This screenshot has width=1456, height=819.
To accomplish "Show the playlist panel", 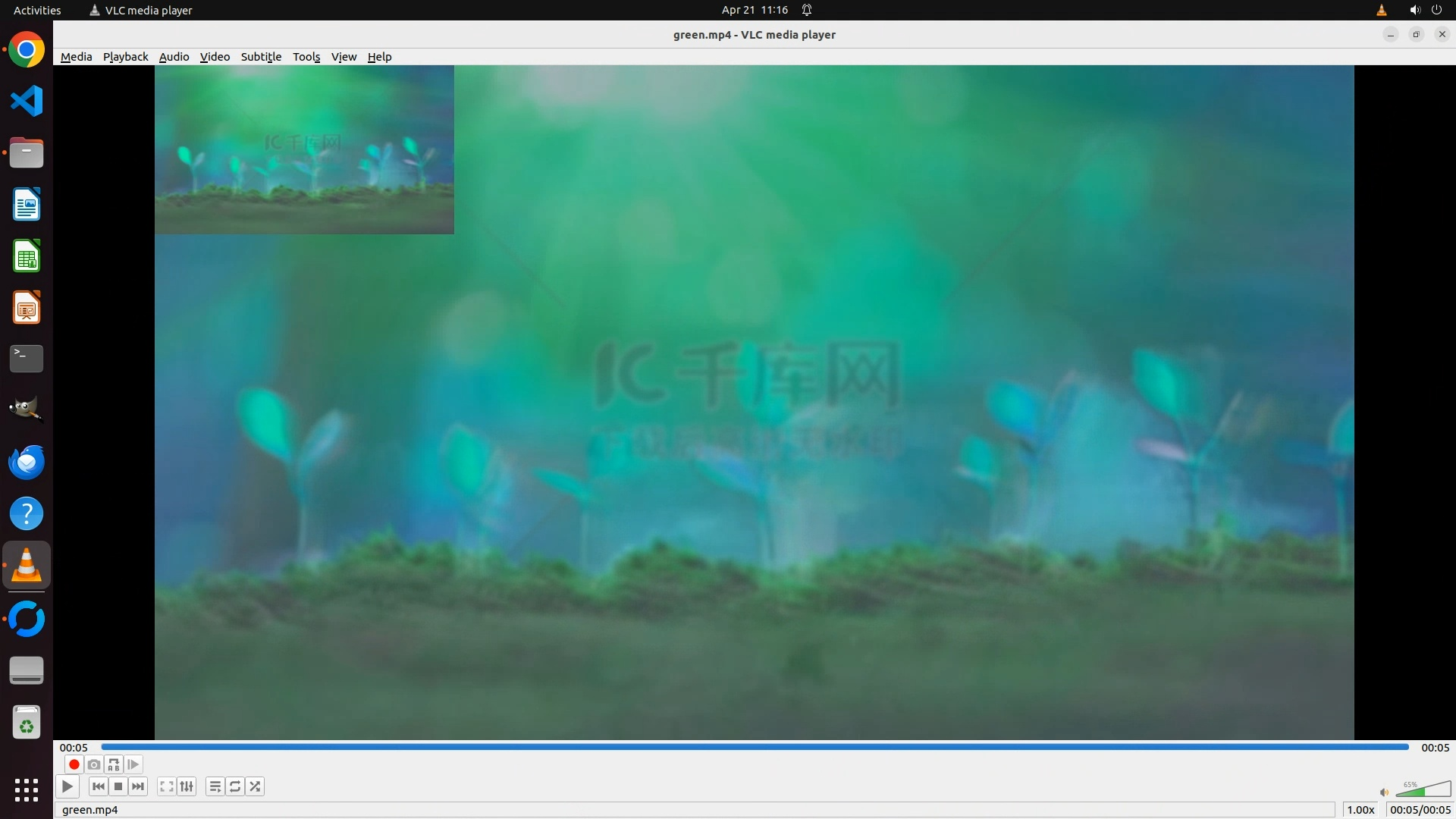I will (215, 786).
